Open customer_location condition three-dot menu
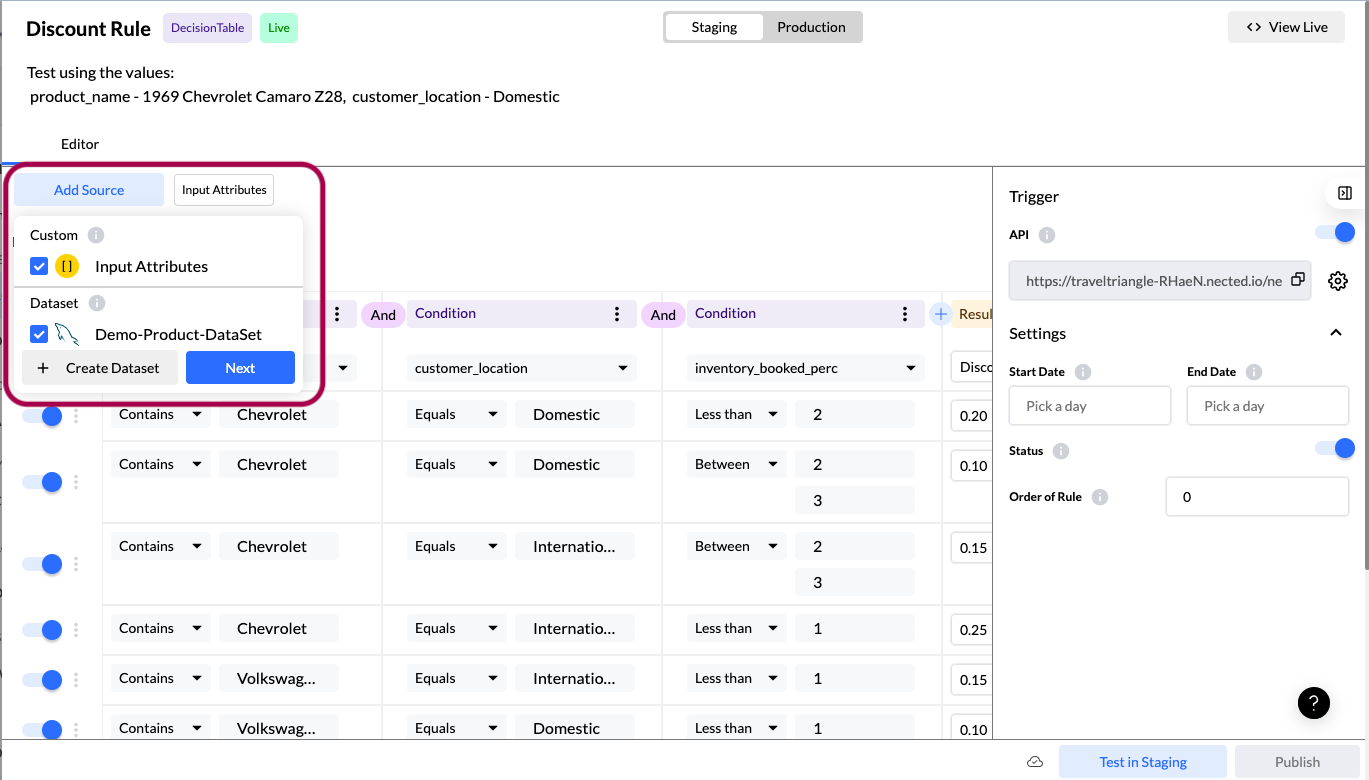This screenshot has width=1369, height=780. click(x=617, y=314)
